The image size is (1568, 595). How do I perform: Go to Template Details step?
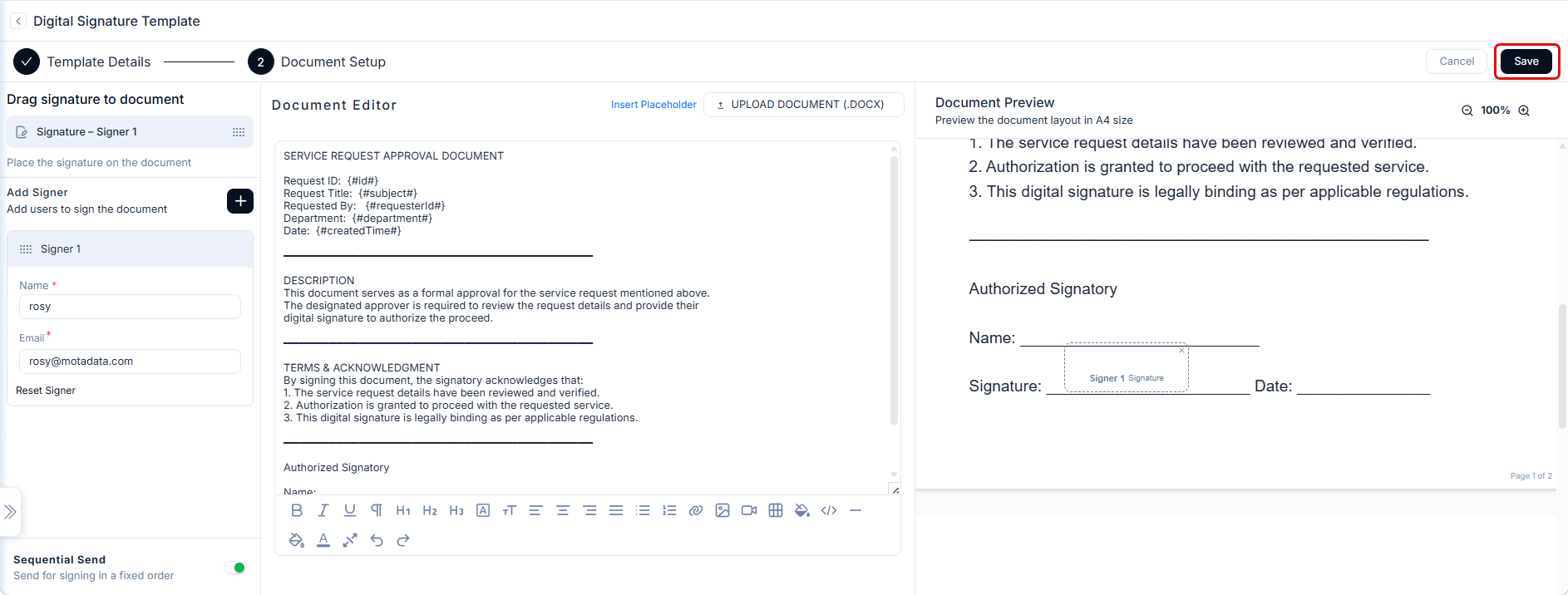[82, 61]
